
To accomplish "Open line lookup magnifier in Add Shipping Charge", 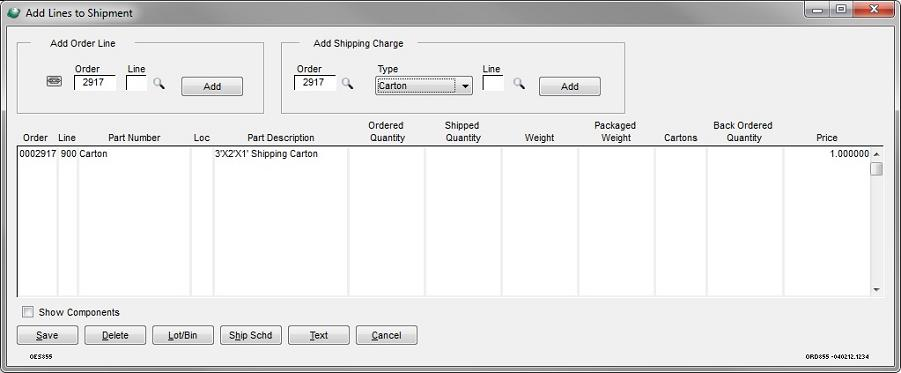I will click(519, 83).
